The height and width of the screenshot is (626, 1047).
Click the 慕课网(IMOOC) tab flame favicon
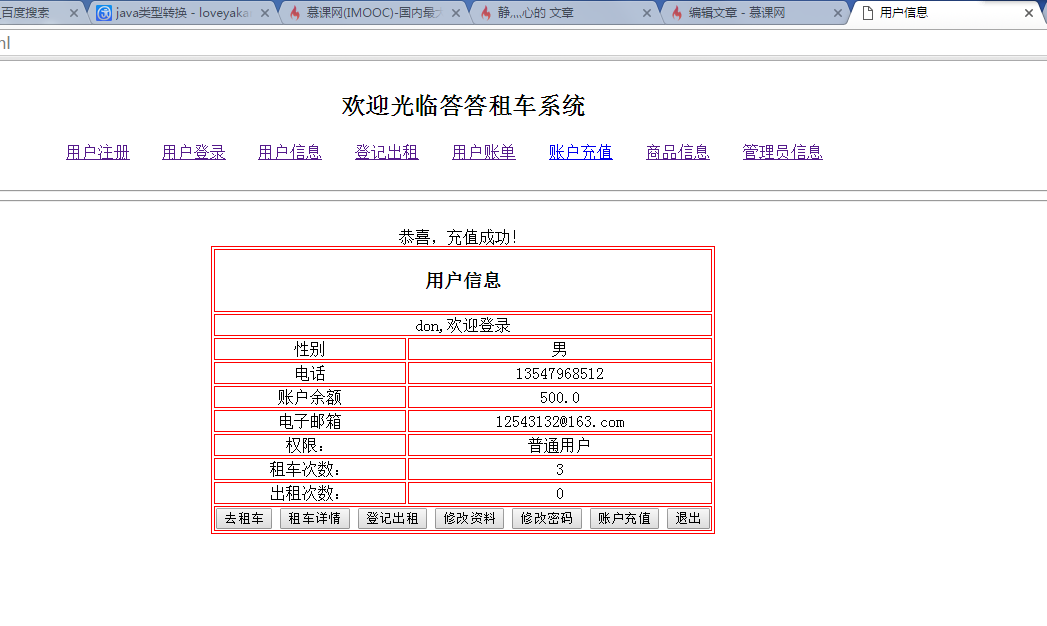click(x=294, y=13)
